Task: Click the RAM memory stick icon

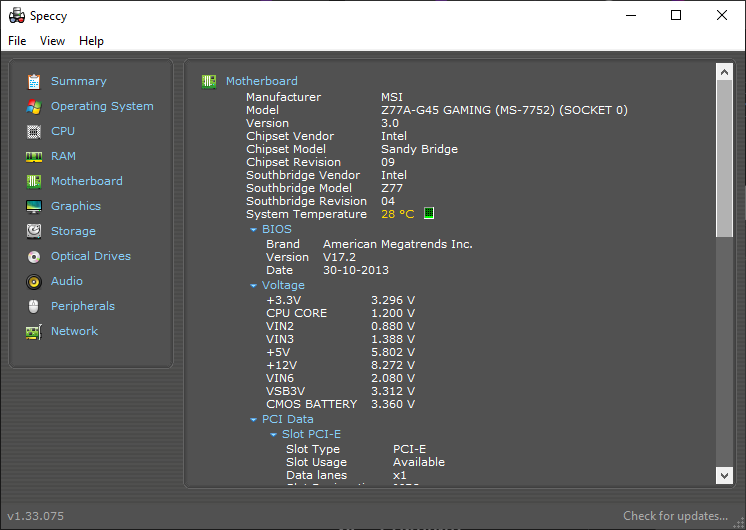Action: (34, 157)
